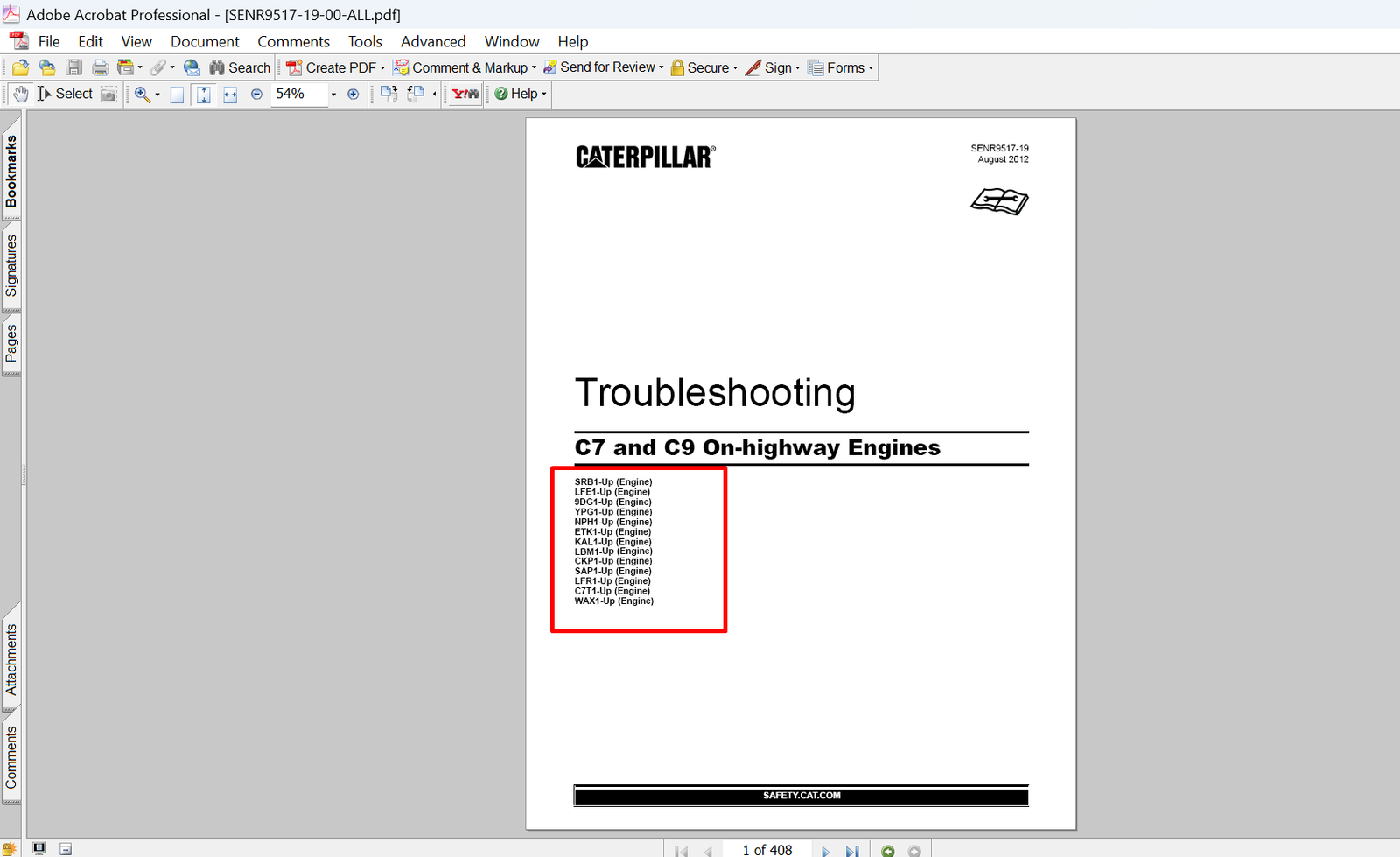Click the Email globe envelope icon
This screenshot has height=857, width=1400.
[x=192, y=67]
